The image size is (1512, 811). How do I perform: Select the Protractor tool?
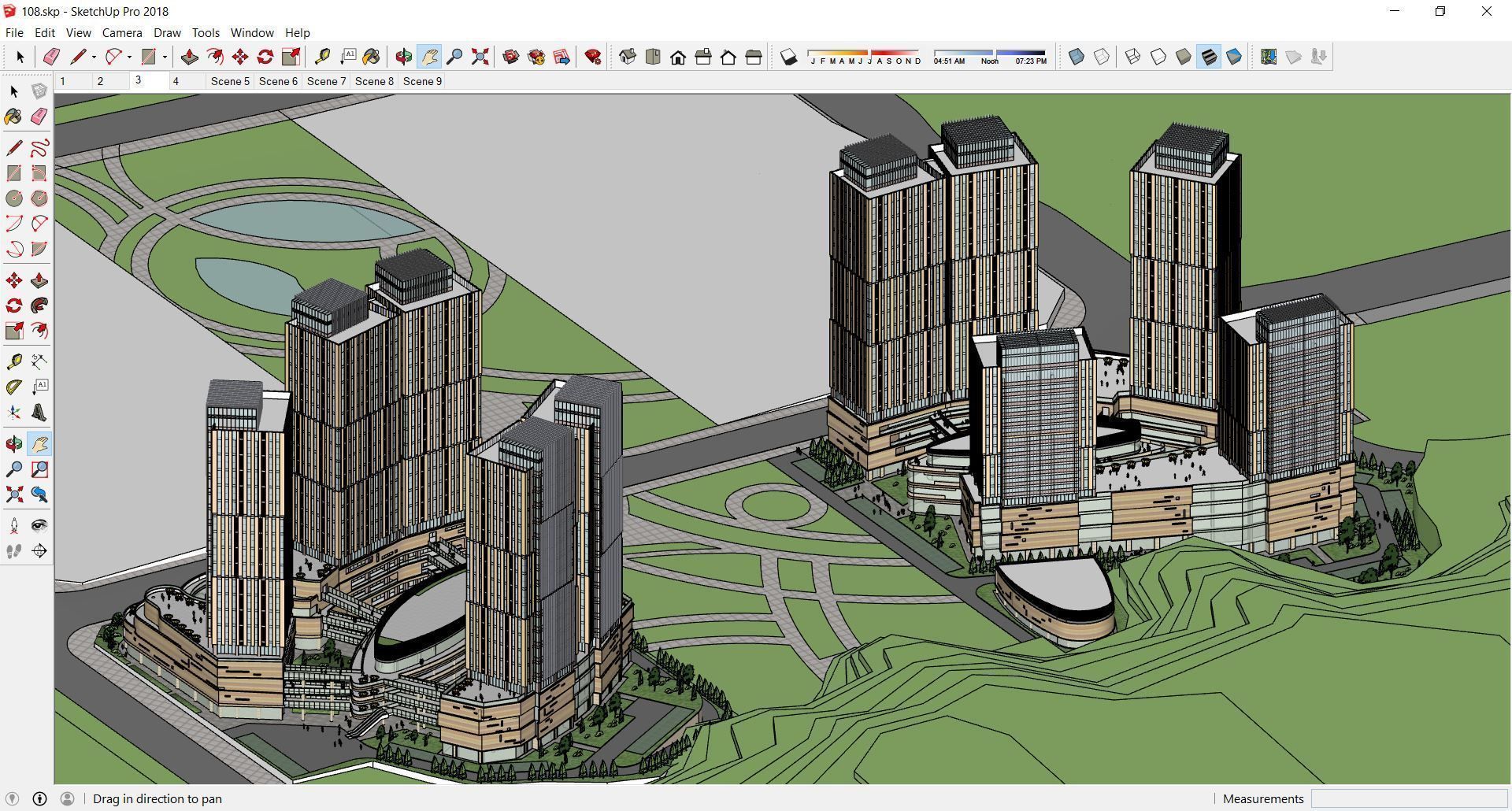tap(14, 387)
